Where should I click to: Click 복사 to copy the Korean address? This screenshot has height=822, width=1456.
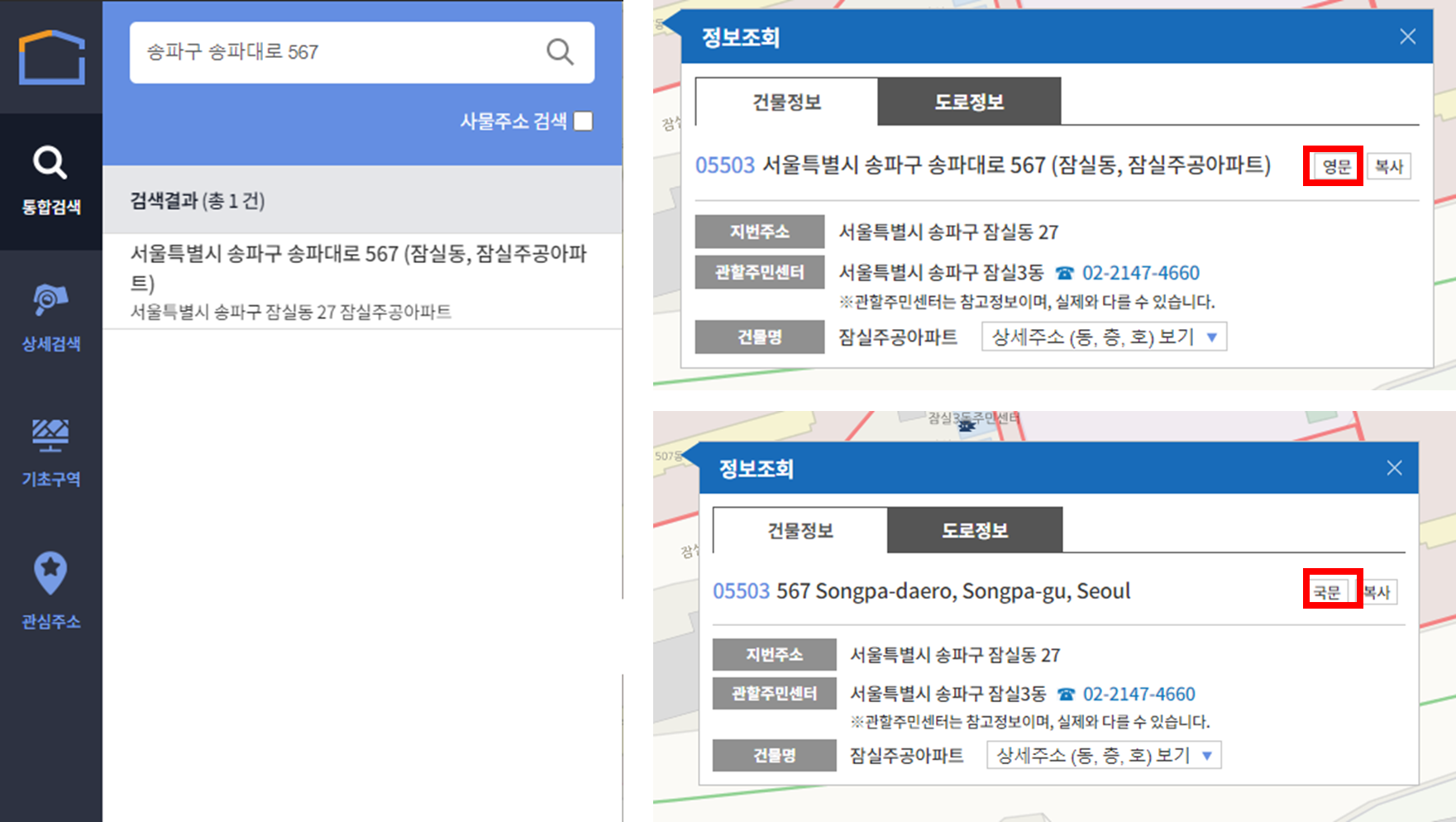click(x=1388, y=165)
